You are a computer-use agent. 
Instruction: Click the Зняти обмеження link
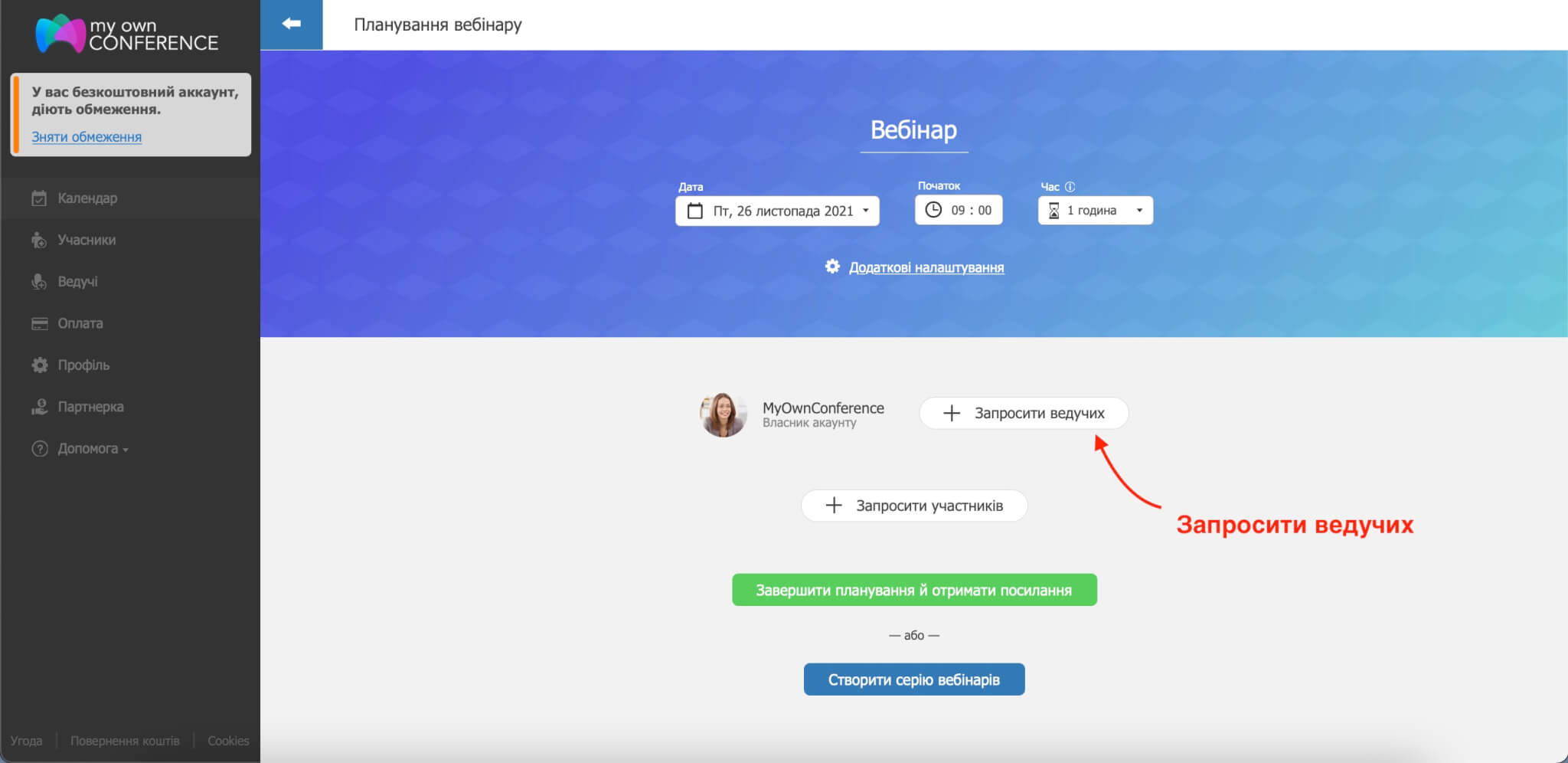click(x=86, y=136)
